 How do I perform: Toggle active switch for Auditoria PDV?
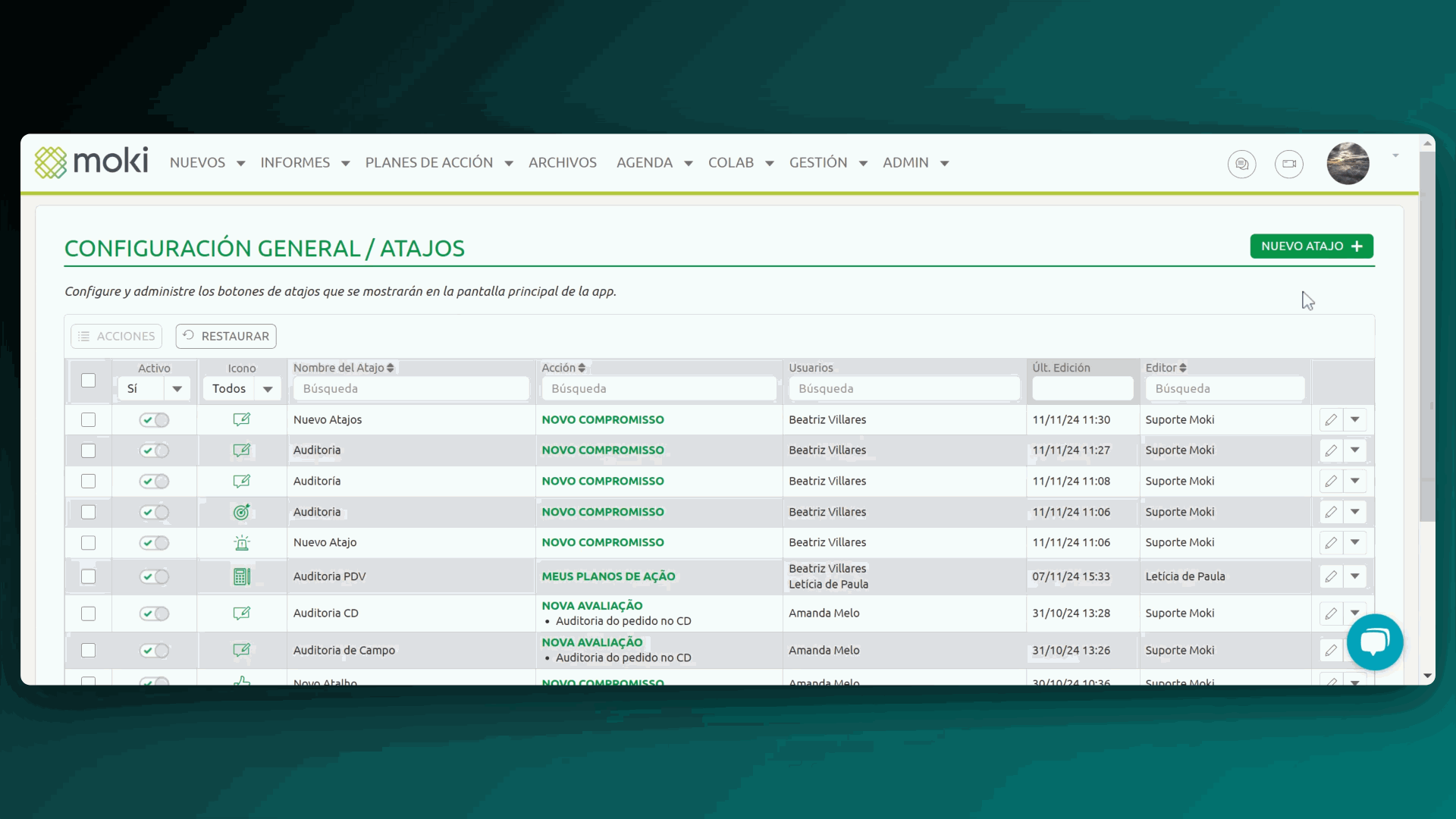(154, 577)
